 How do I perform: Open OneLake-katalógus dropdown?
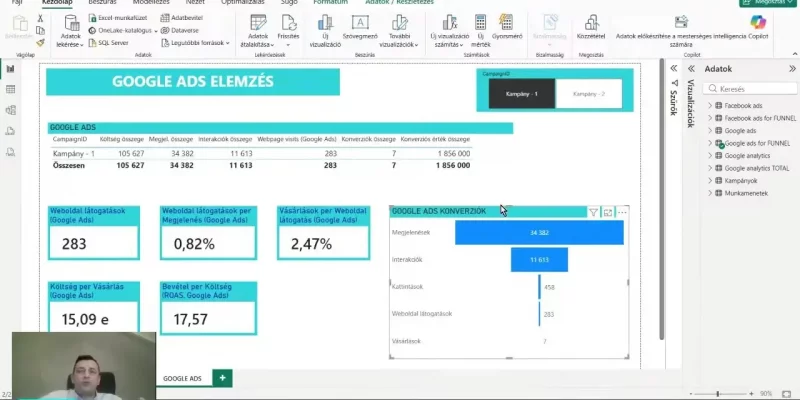[123, 30]
